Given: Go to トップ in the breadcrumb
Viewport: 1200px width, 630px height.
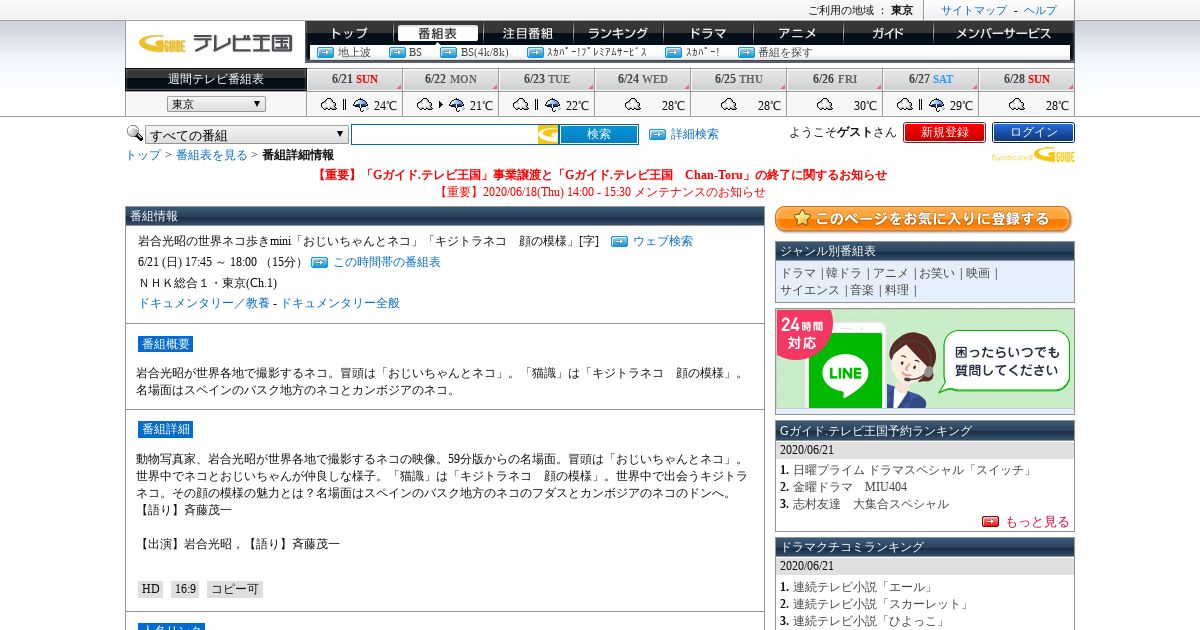Looking at the screenshot, I should click(143, 155).
